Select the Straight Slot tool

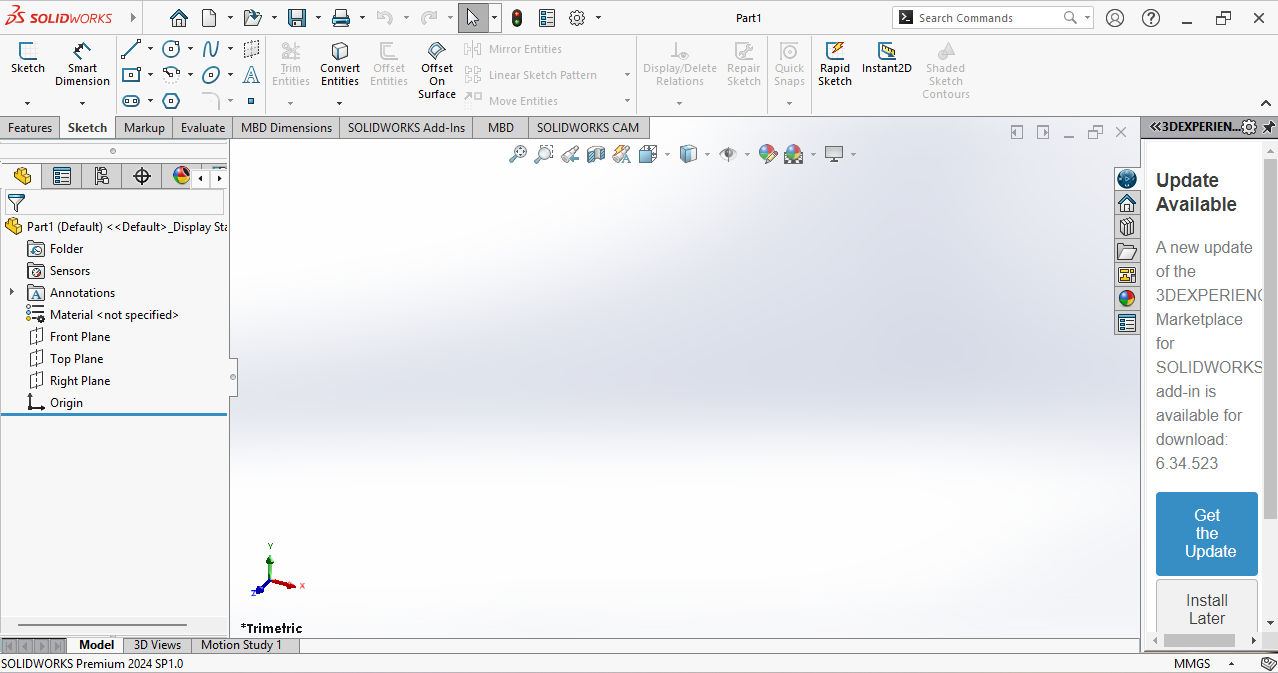131,101
